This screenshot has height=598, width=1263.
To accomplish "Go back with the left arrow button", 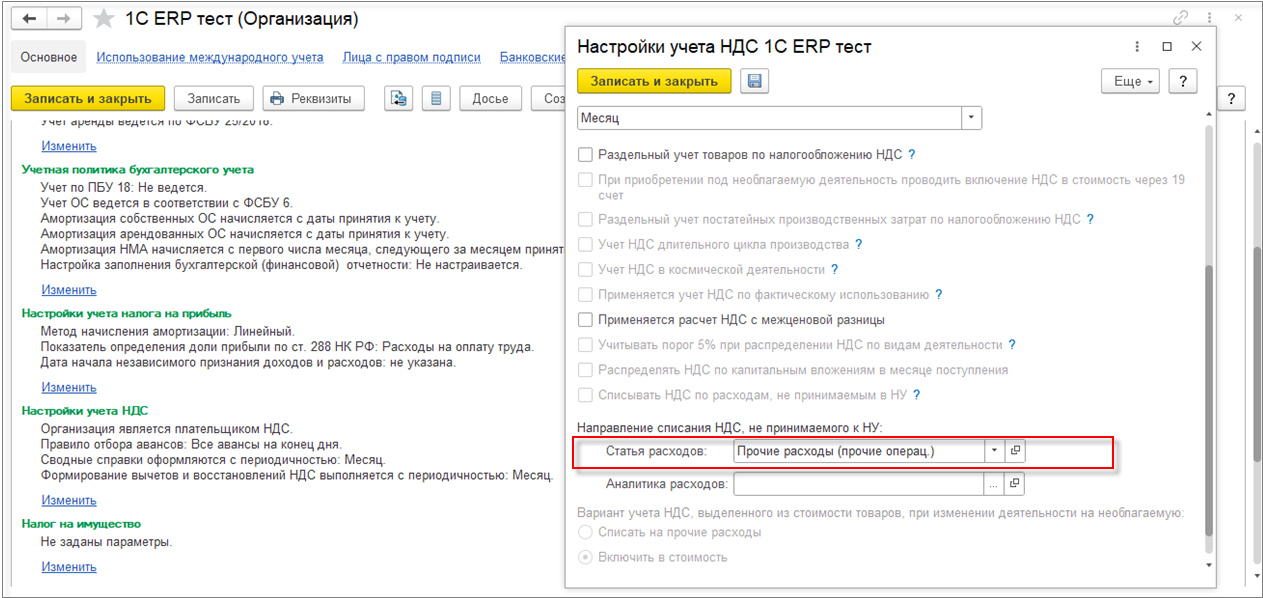I will point(30,19).
